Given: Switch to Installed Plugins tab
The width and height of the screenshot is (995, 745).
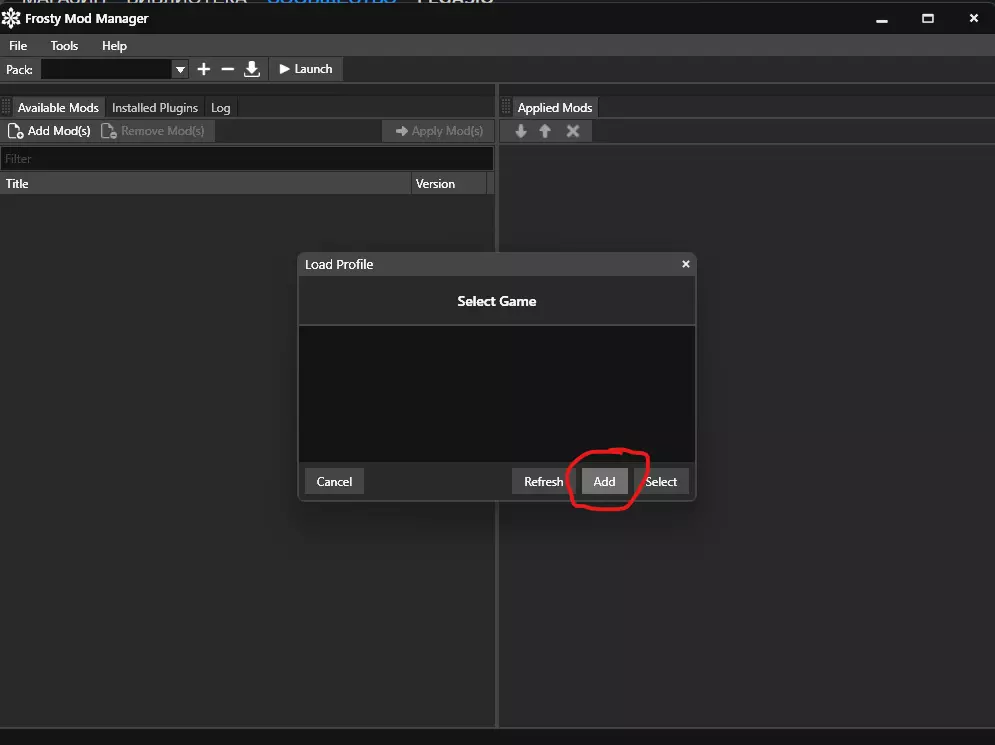Looking at the screenshot, I should click(155, 108).
